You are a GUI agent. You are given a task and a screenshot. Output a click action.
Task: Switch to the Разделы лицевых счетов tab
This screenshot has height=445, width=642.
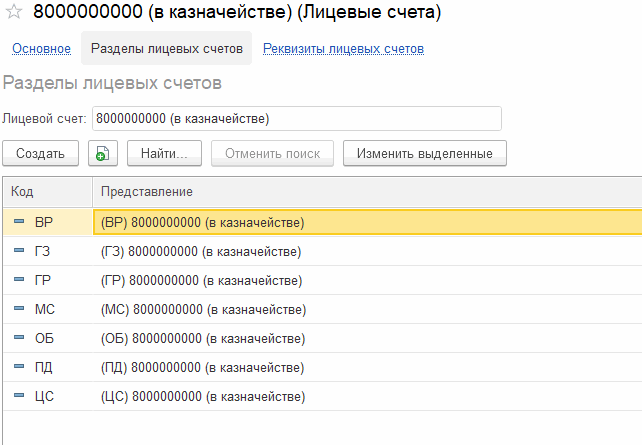pyautogui.click(x=167, y=48)
